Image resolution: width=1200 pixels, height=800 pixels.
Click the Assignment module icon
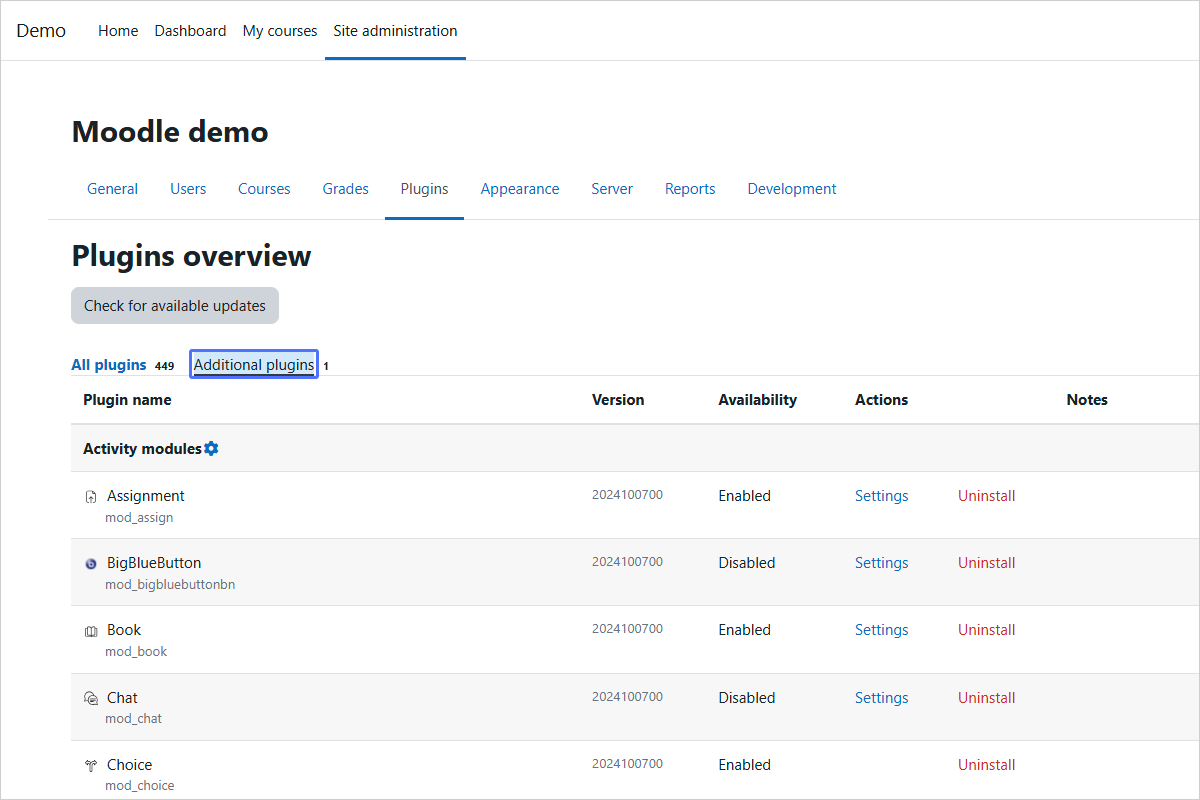(91, 497)
